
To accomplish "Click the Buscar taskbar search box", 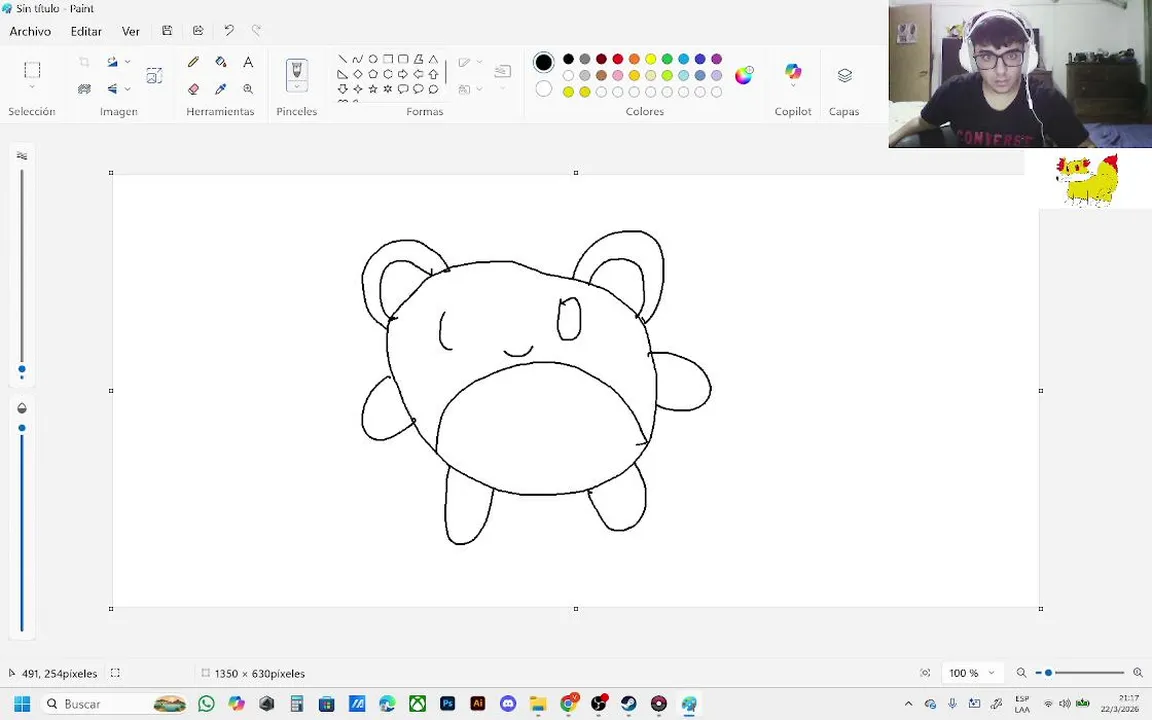I will pos(115,704).
